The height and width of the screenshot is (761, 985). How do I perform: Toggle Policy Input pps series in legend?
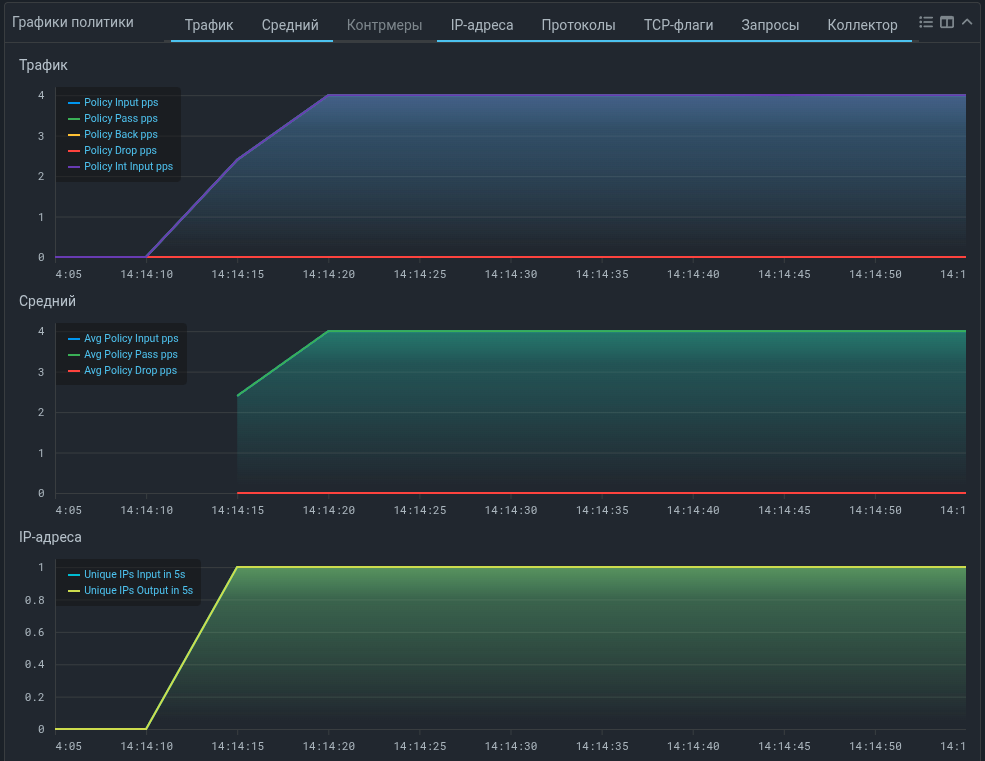[120, 103]
